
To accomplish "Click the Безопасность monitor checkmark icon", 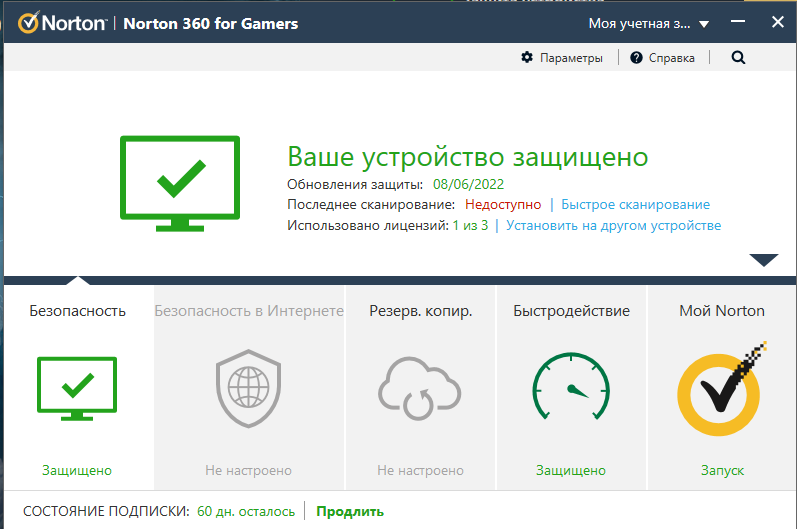I will (x=77, y=389).
